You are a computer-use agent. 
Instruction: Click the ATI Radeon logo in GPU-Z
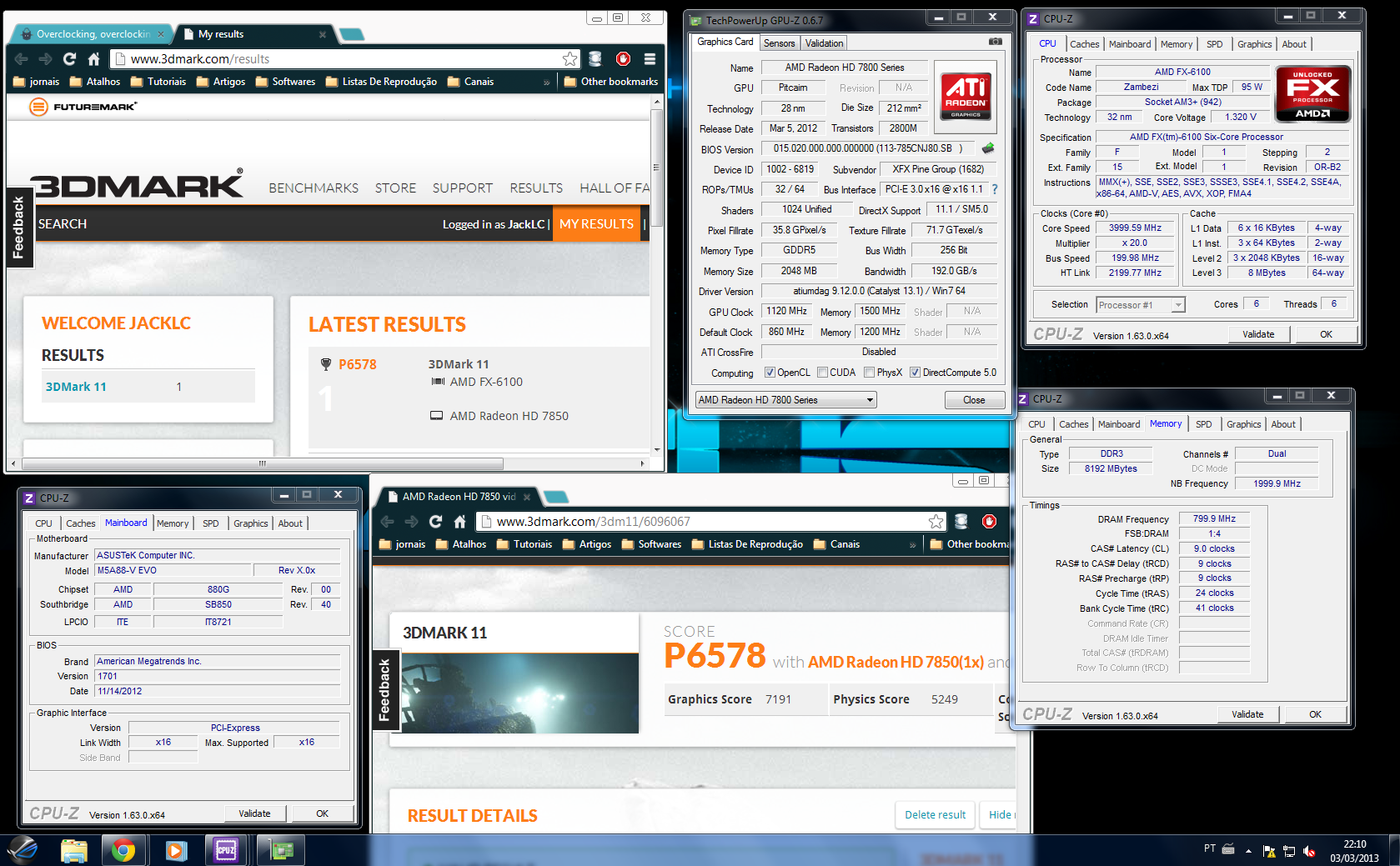click(966, 97)
